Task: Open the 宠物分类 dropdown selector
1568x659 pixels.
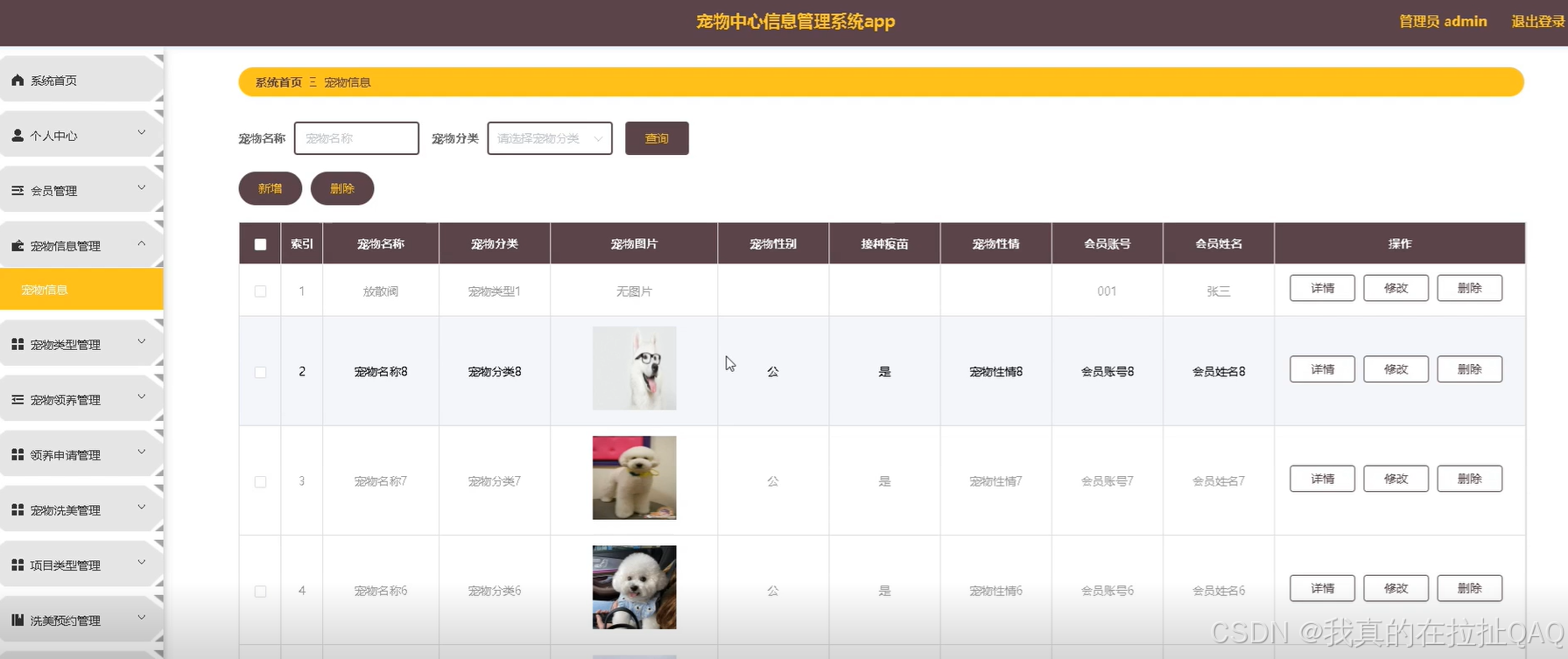Action: pyautogui.click(x=550, y=138)
